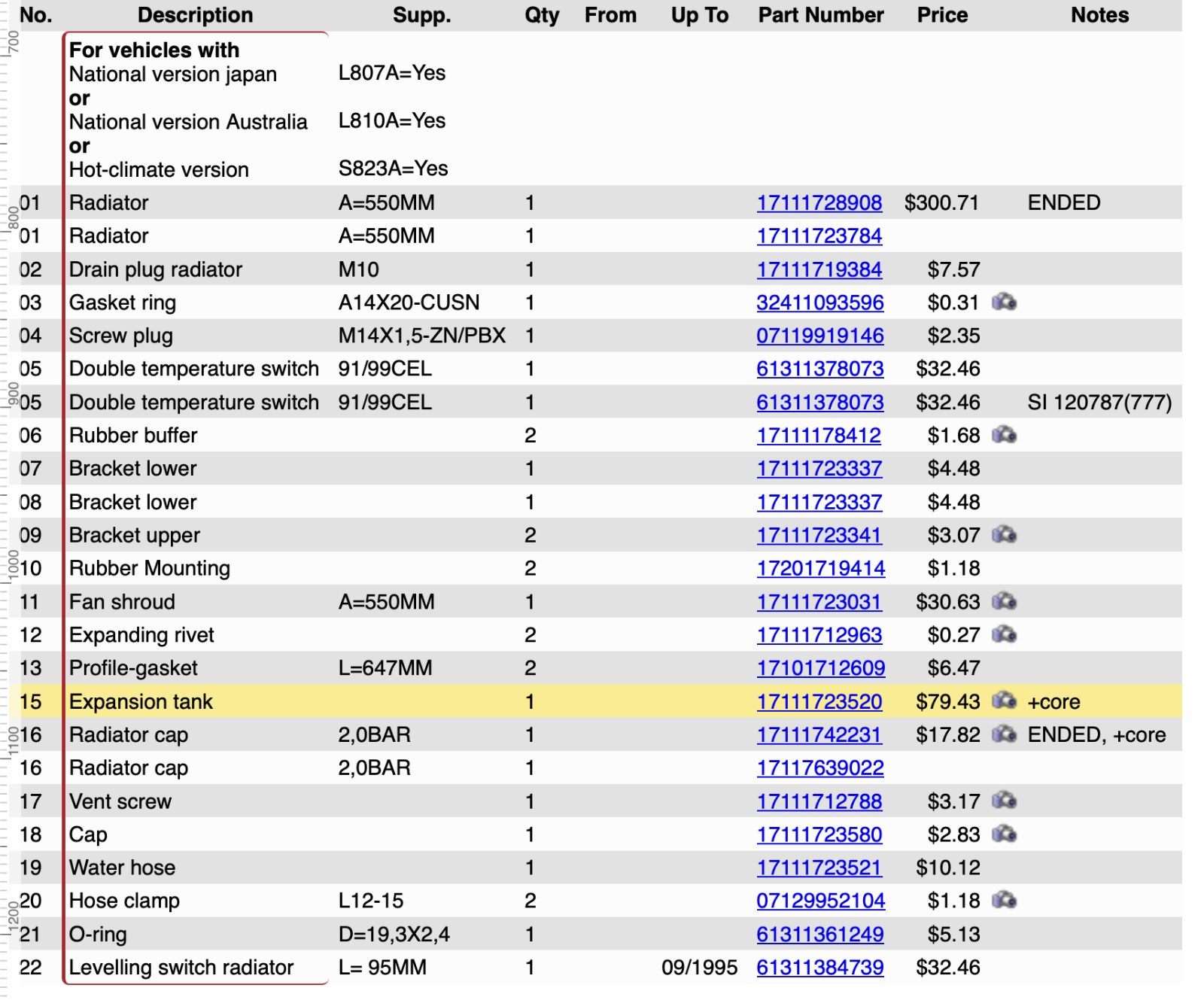Click camera icon in Cap row
The width and height of the screenshot is (1204, 1003).
[1004, 834]
